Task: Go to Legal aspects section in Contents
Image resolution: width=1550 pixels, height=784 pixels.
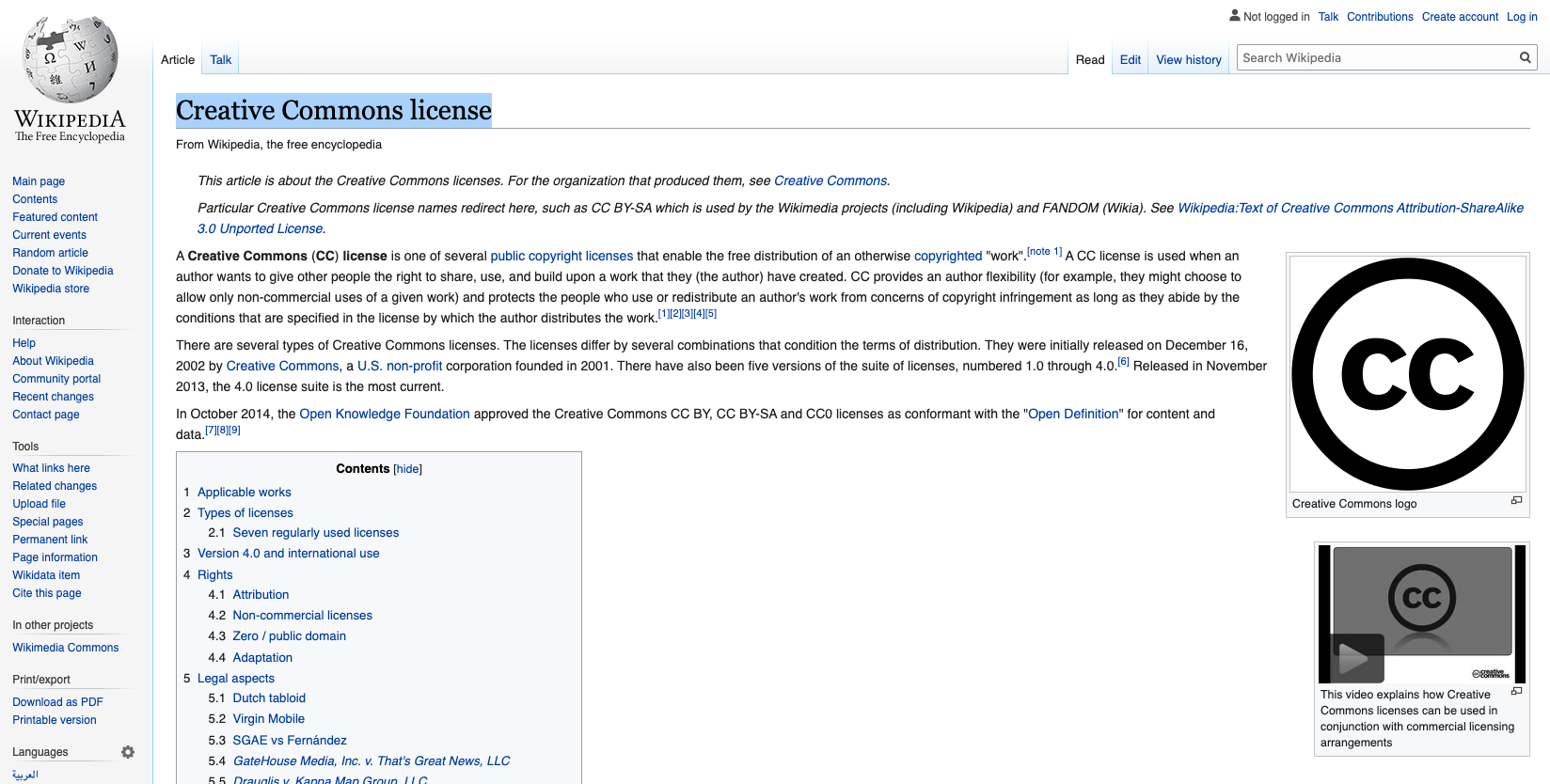Action: (235, 679)
